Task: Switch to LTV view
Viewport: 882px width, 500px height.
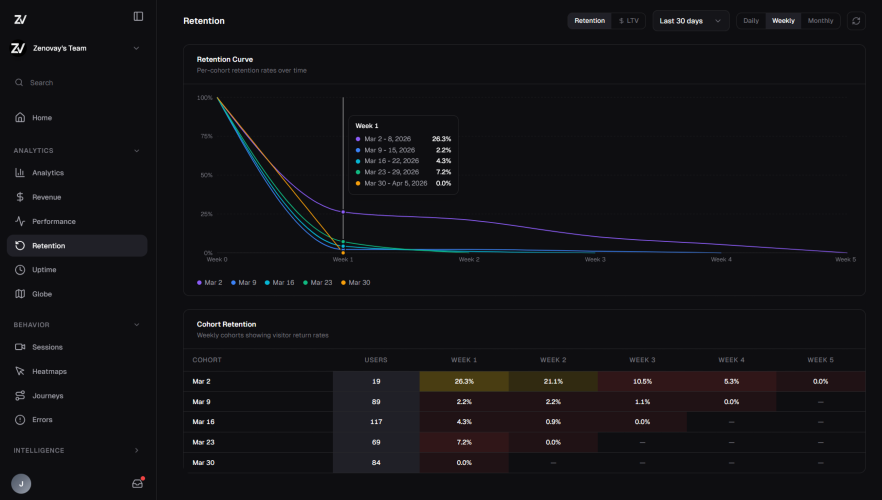Action: pyautogui.click(x=629, y=21)
